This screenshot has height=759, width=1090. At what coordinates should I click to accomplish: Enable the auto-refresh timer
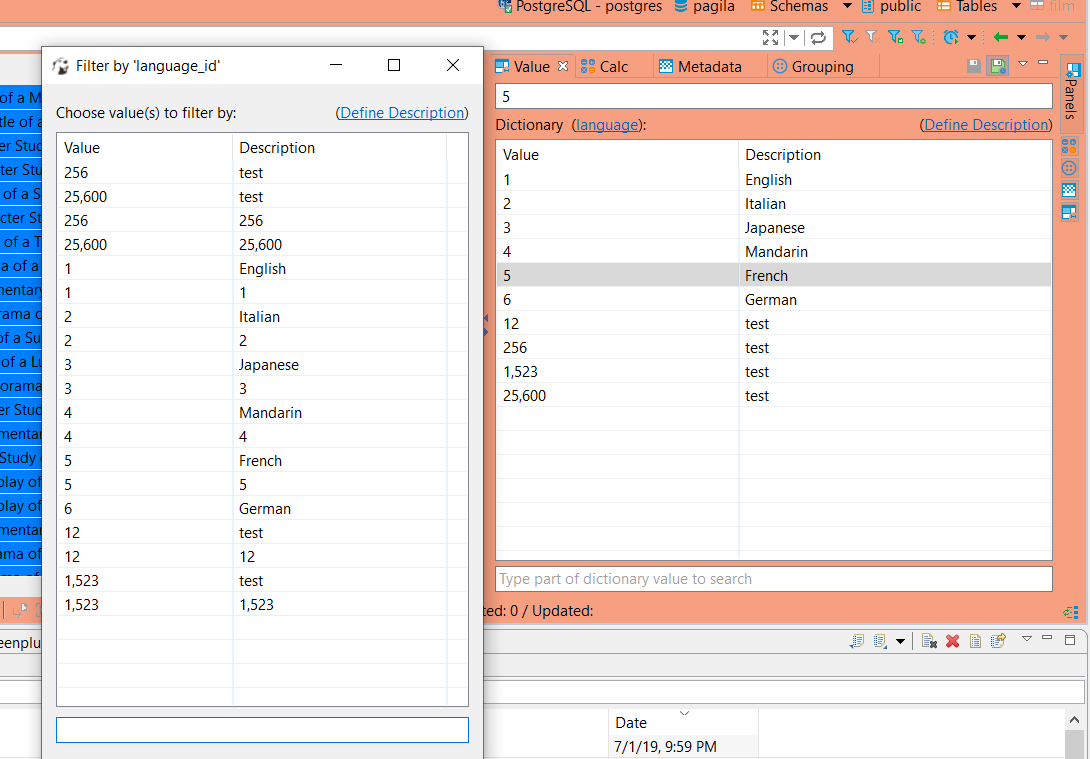tap(949, 37)
